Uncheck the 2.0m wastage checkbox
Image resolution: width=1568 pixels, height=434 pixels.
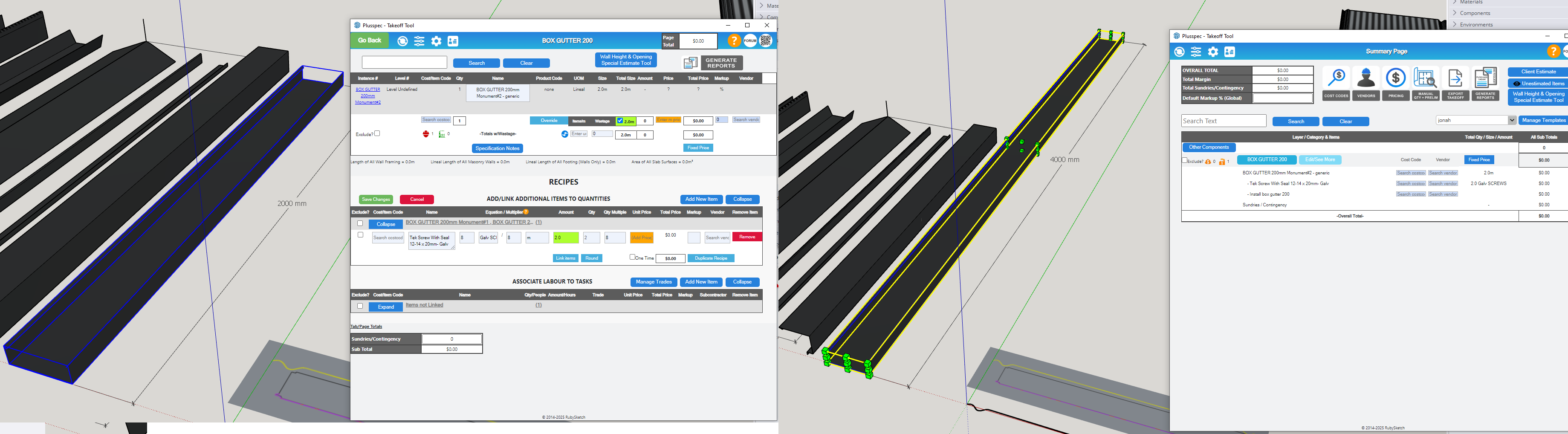(x=620, y=121)
